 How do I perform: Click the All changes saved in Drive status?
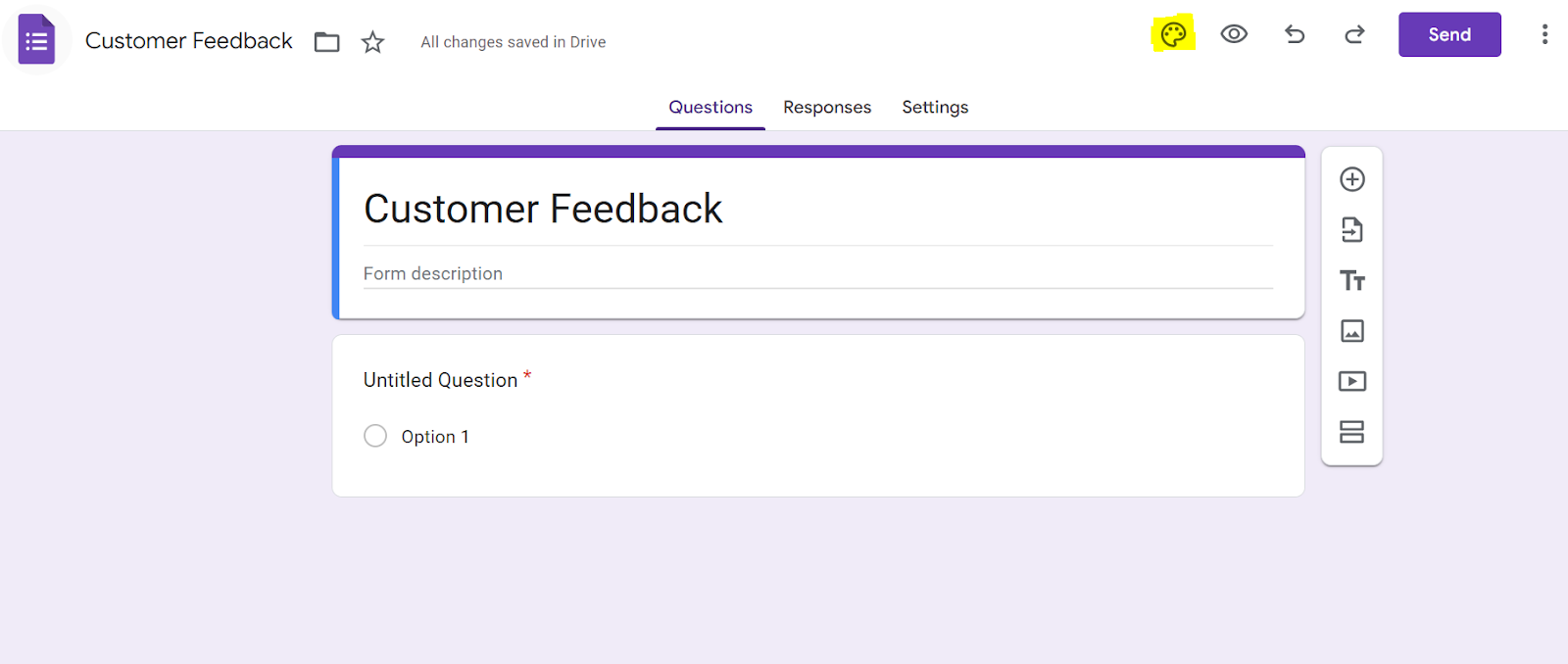click(x=514, y=42)
